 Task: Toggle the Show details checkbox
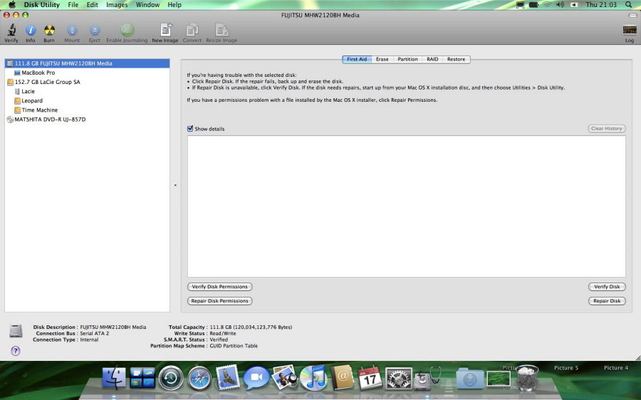click(x=190, y=128)
